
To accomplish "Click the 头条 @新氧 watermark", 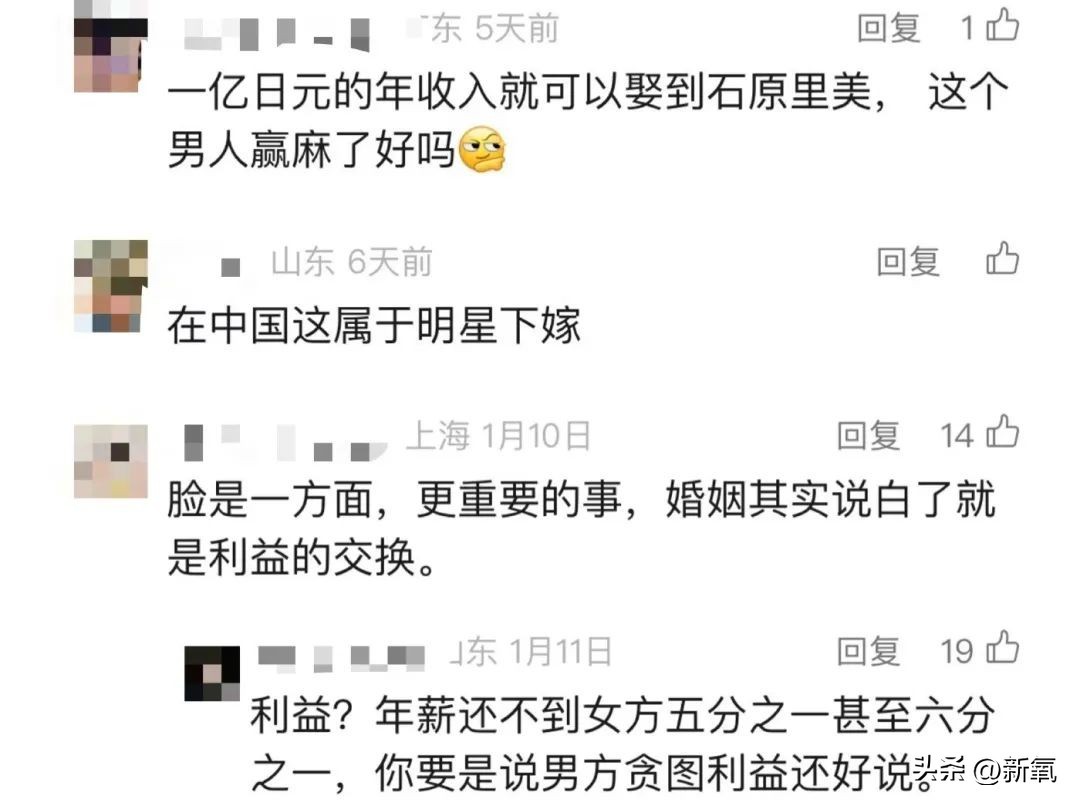I will click(985, 770).
